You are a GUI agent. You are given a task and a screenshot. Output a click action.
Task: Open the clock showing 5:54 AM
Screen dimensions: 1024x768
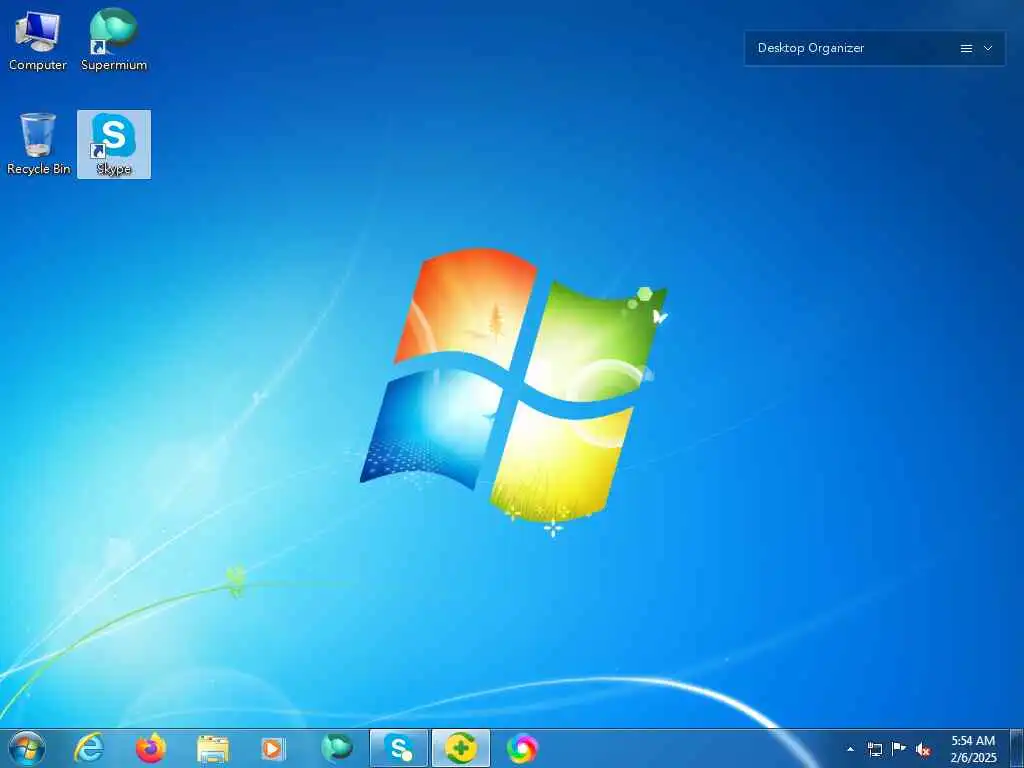pyautogui.click(x=973, y=749)
